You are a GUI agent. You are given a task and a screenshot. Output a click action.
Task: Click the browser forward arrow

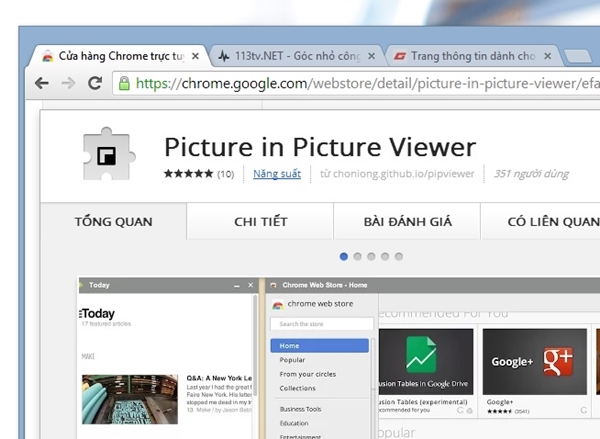(x=68, y=83)
